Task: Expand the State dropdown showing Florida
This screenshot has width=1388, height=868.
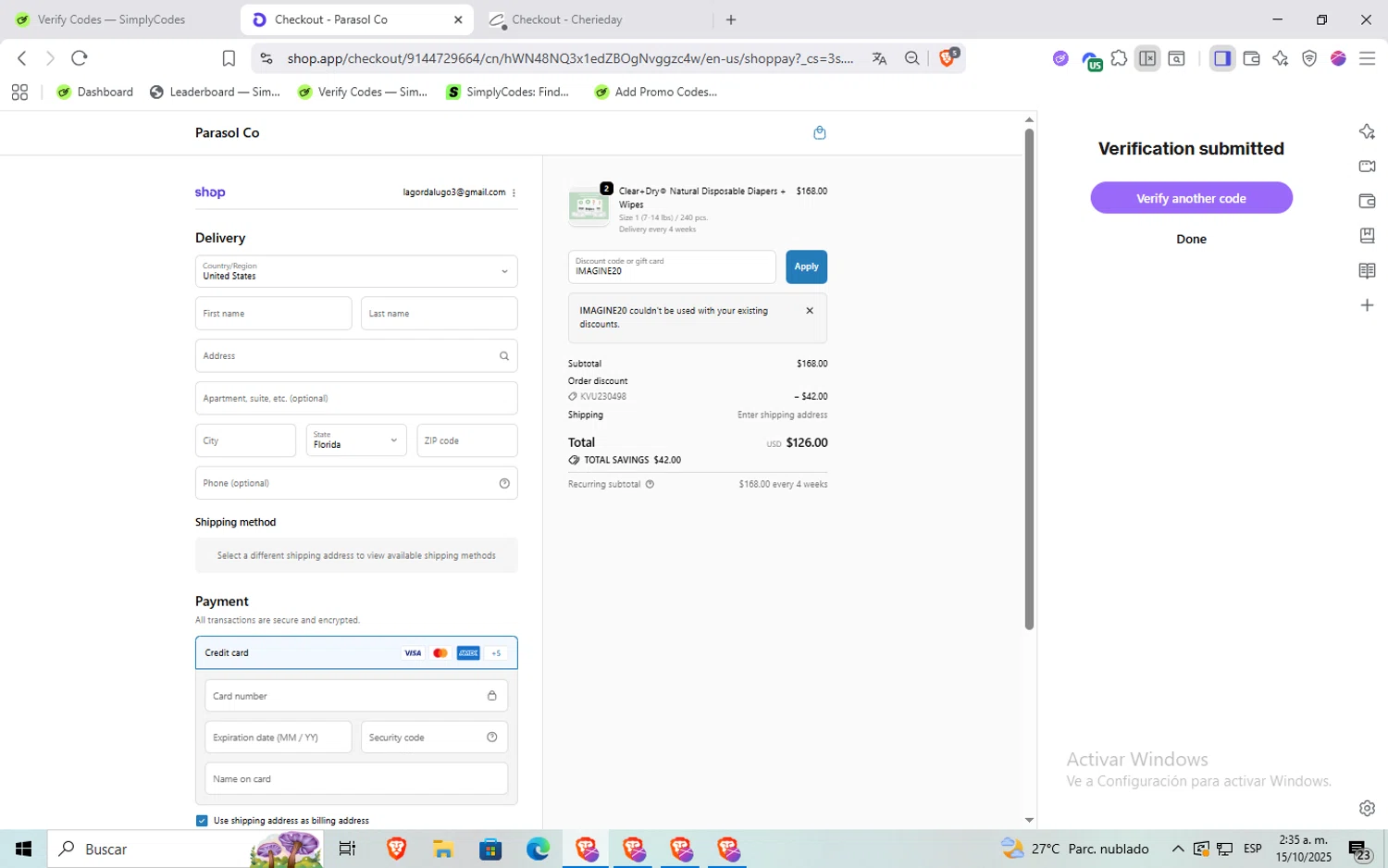Action: click(356, 440)
